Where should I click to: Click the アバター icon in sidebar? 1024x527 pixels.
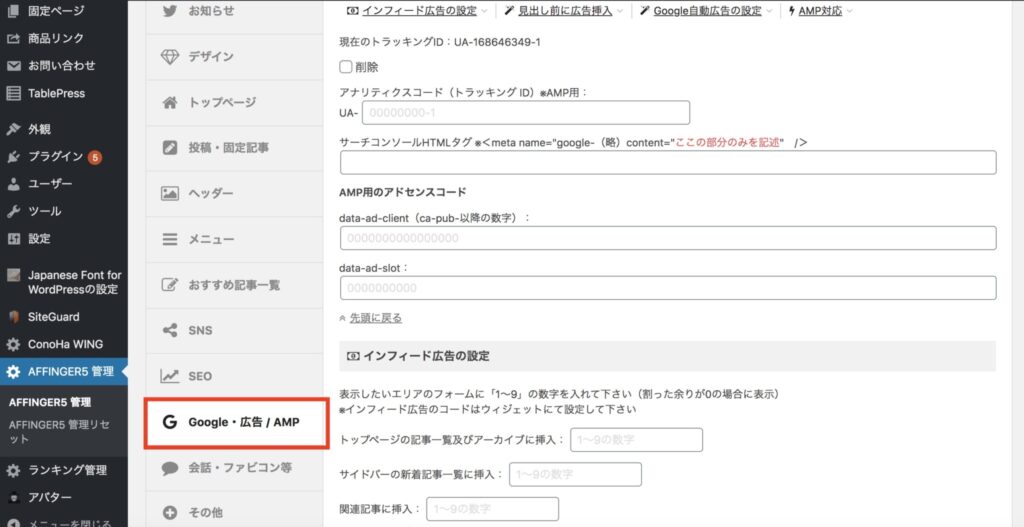pyautogui.click(x=13, y=498)
